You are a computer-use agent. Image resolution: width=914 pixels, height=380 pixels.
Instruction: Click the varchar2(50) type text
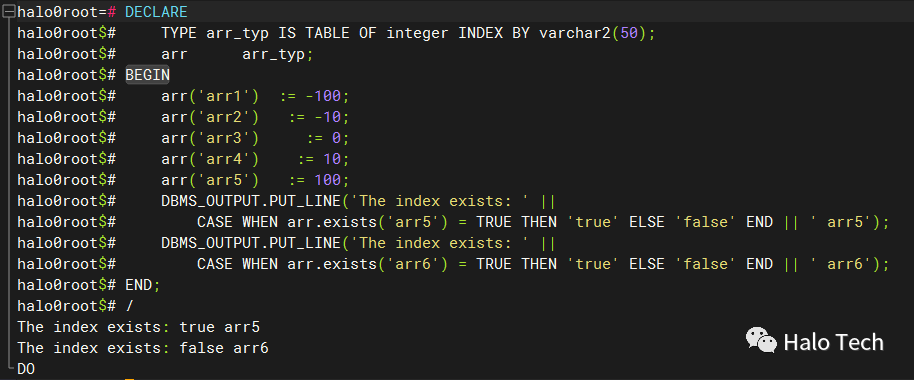pyautogui.click(x=593, y=33)
